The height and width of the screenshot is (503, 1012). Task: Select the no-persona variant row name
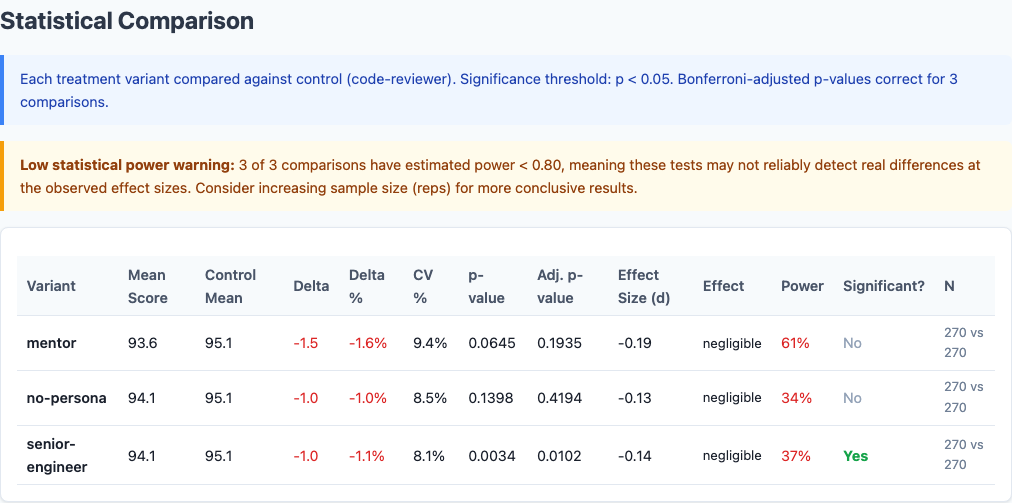[66, 398]
